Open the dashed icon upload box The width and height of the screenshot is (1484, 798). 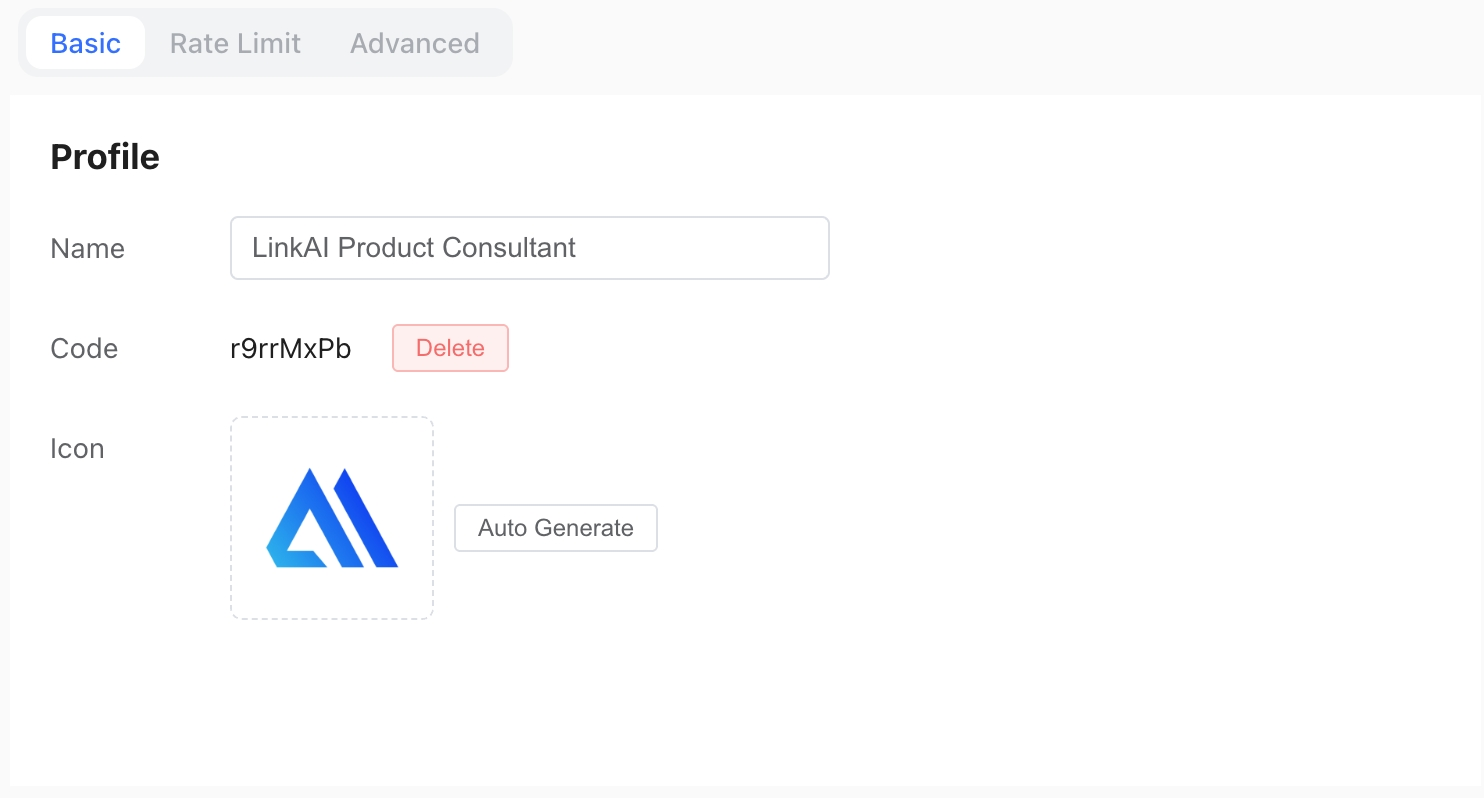(332, 518)
